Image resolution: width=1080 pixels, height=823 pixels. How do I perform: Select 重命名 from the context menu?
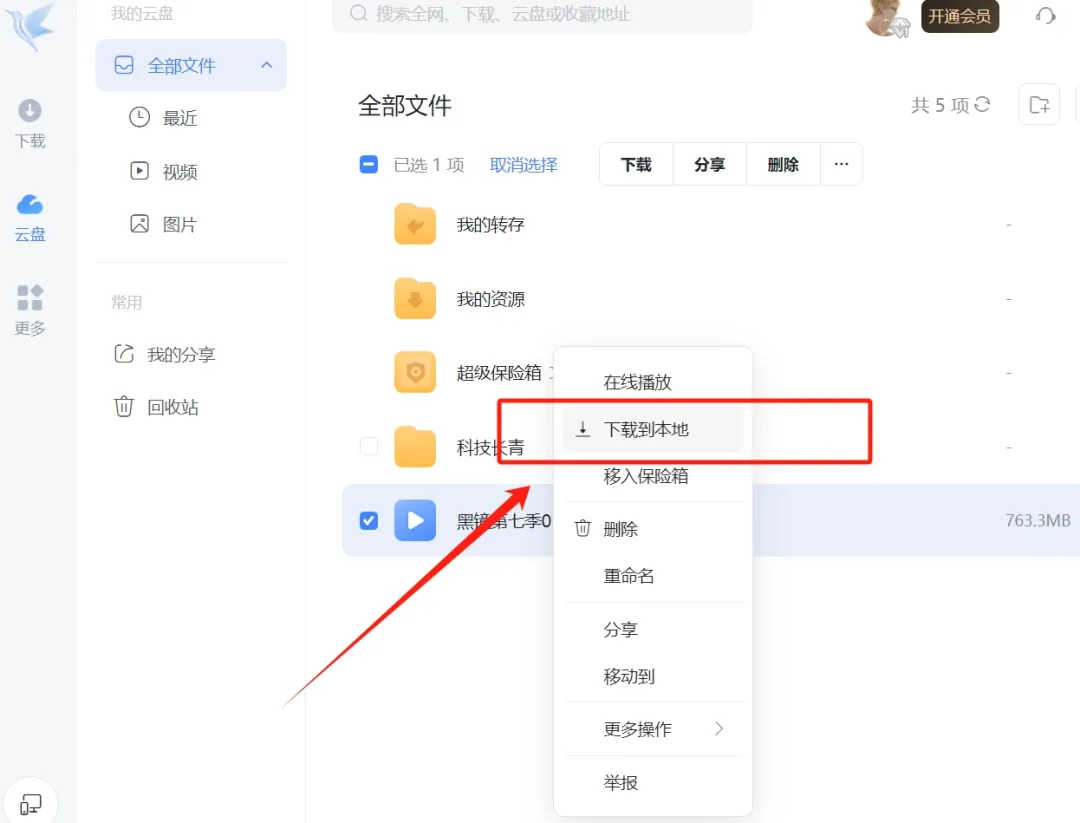pyautogui.click(x=629, y=576)
